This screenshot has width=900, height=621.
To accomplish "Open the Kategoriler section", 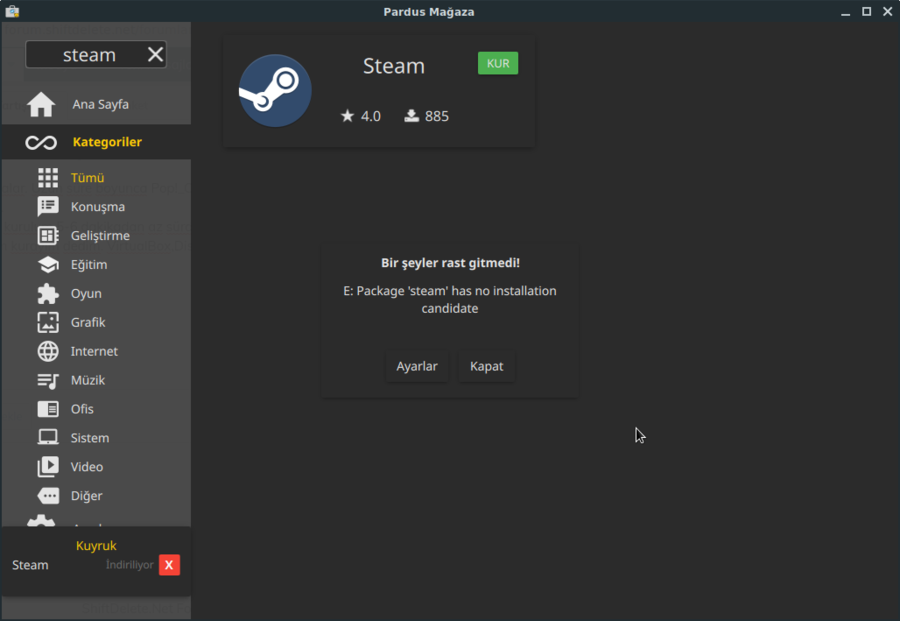I will pos(96,142).
